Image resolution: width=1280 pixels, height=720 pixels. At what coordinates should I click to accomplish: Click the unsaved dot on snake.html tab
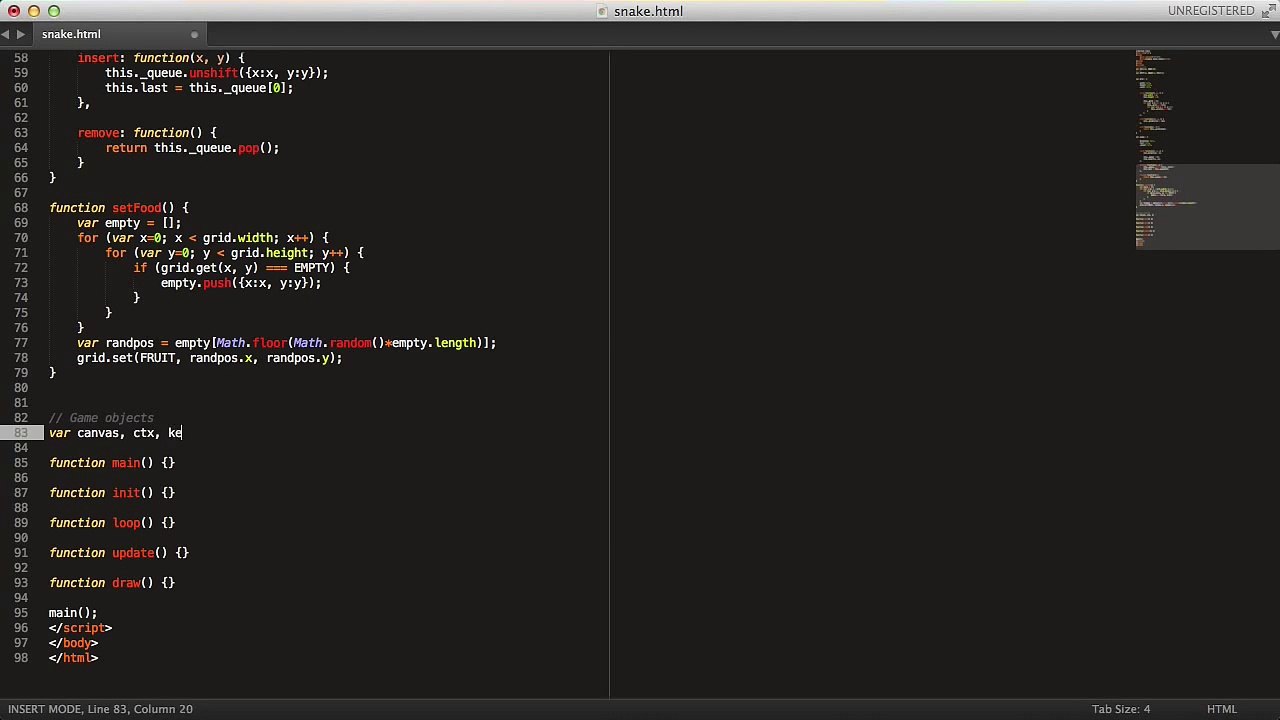194,35
